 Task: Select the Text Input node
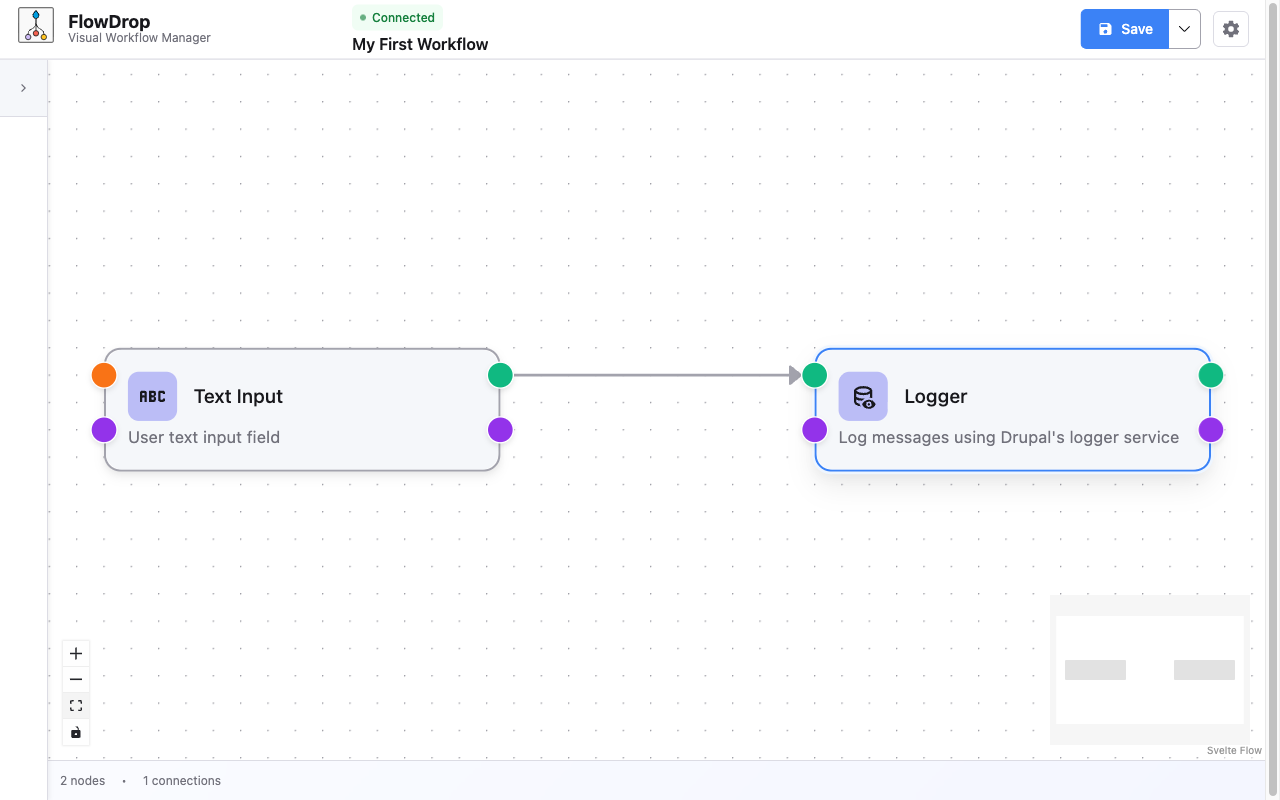pyautogui.click(x=300, y=410)
